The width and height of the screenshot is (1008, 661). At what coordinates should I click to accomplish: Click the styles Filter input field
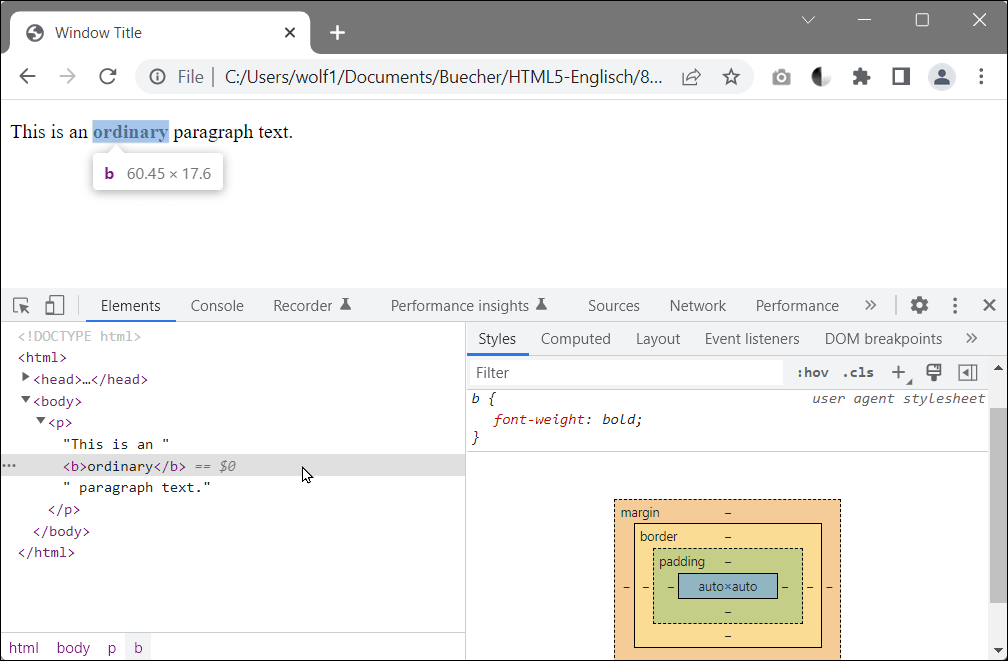tap(600, 372)
